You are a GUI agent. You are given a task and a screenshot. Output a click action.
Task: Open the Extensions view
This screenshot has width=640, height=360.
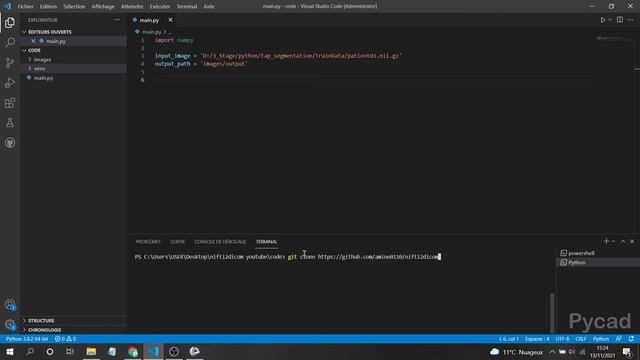(10, 102)
